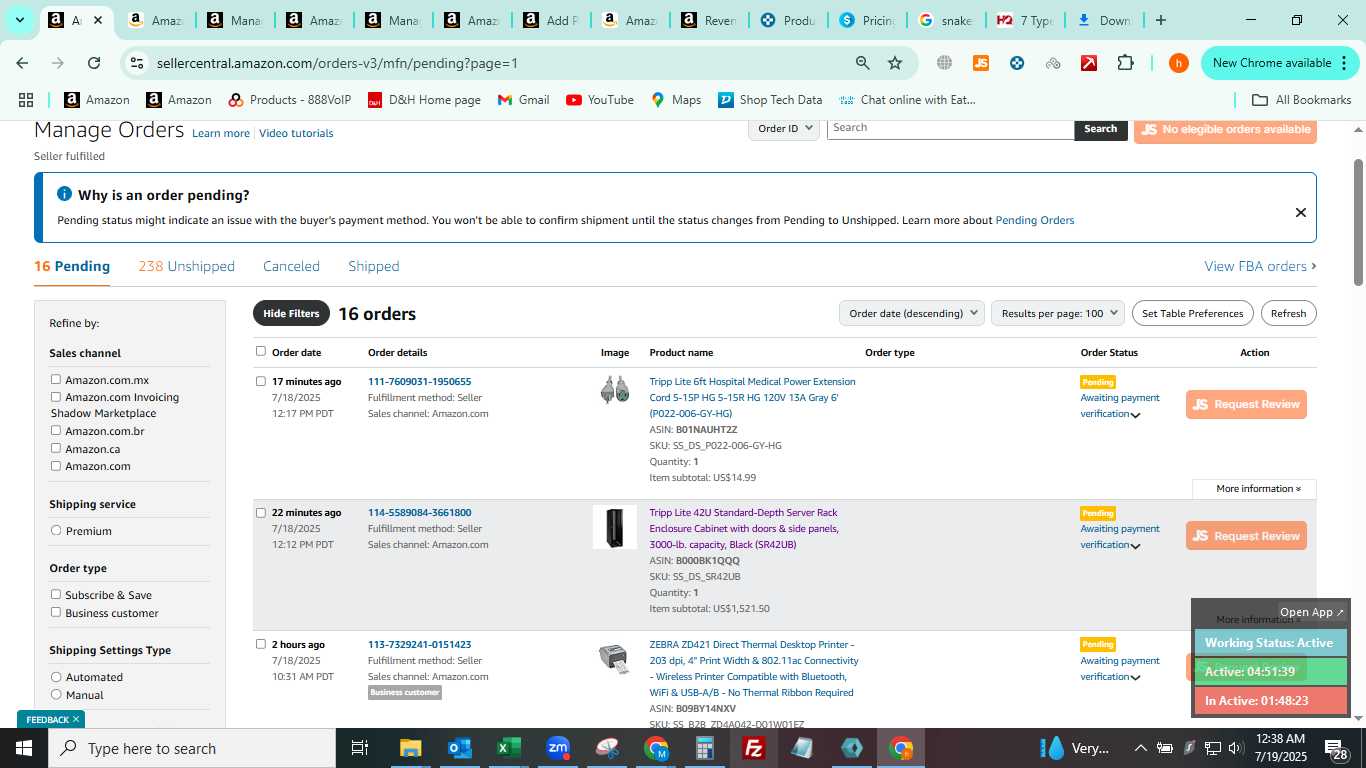Switch to 238 Unshipped tab
1366x768 pixels.
click(187, 266)
